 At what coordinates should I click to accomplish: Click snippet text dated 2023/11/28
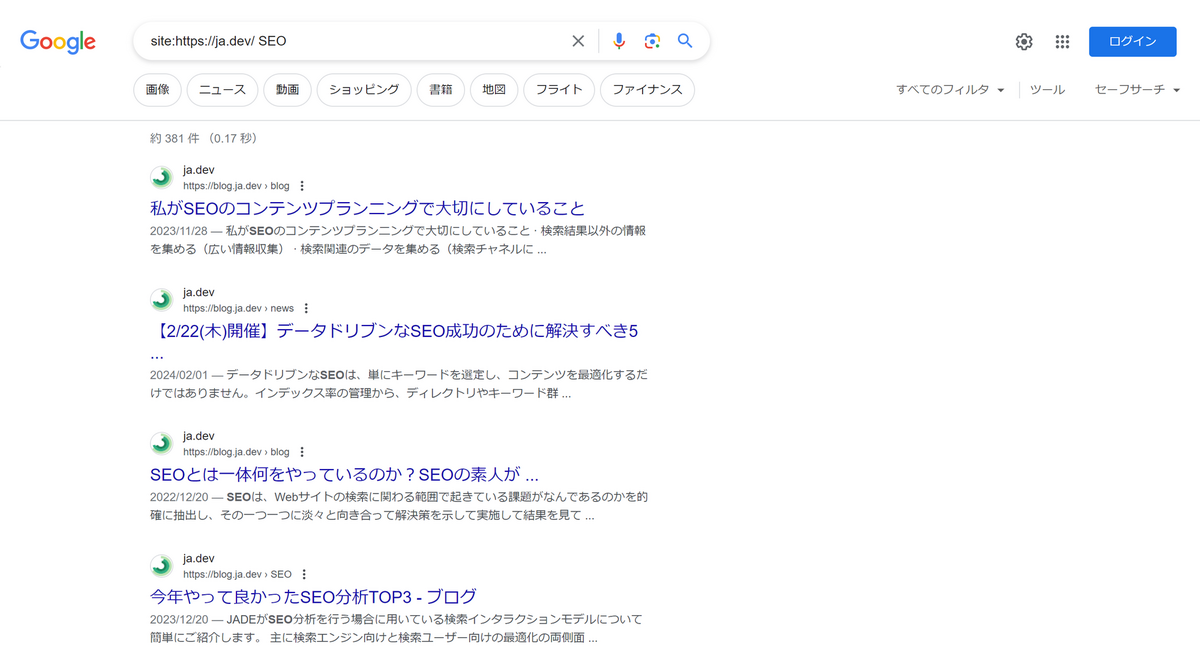(398, 240)
